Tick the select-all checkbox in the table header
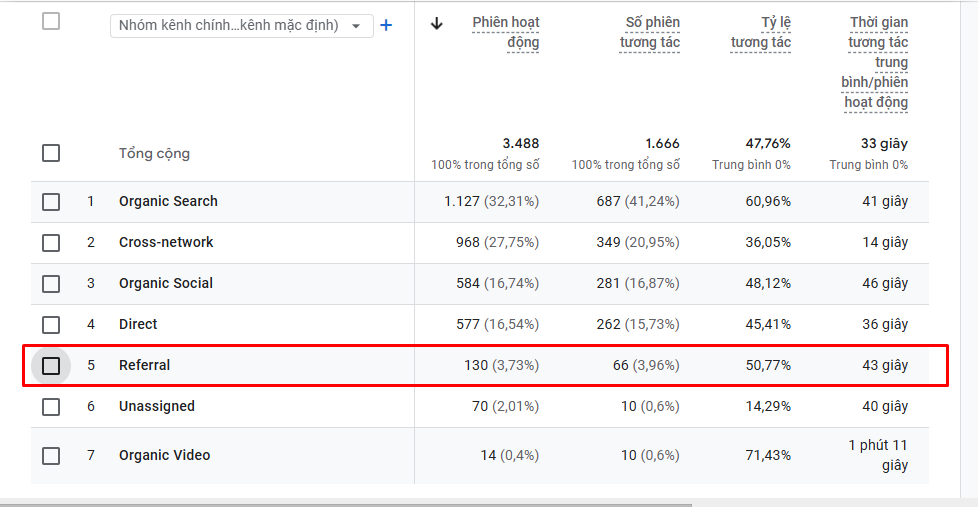Image resolution: width=978 pixels, height=507 pixels. tap(51, 21)
